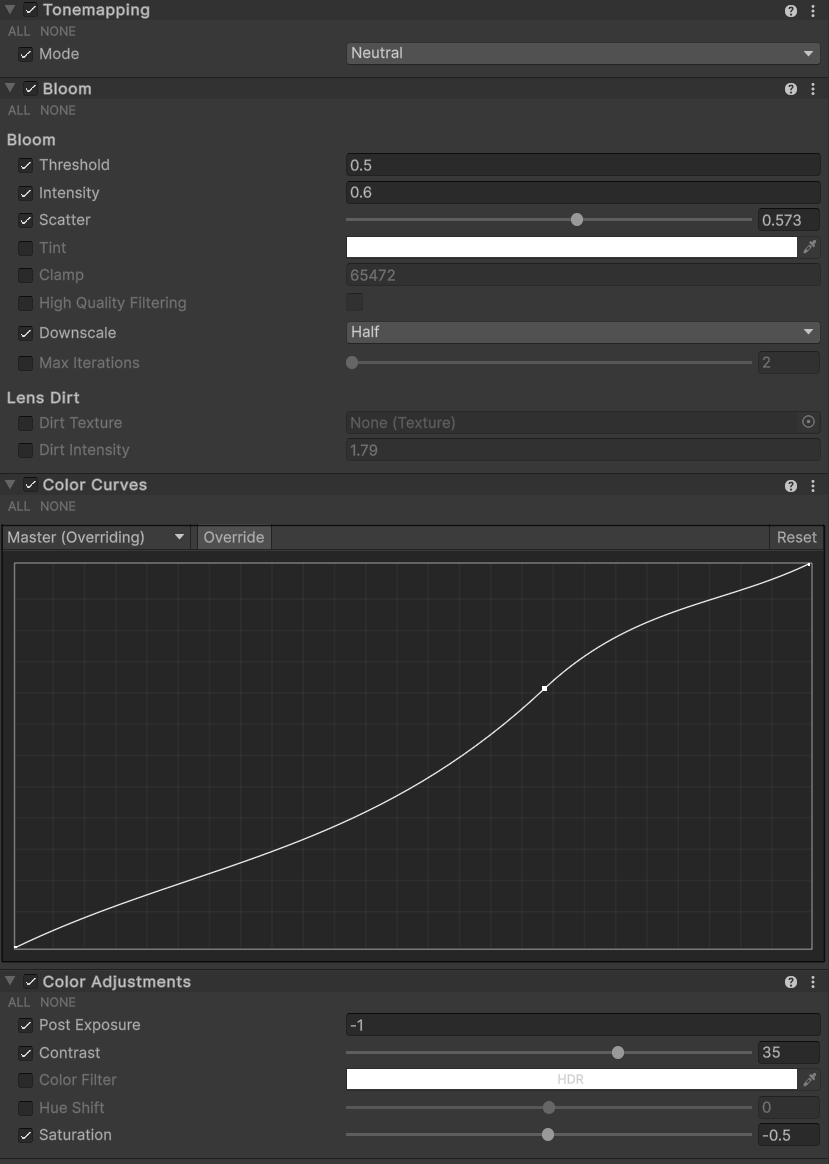829x1164 pixels.
Task: Disable the Color Adjustments override
Action: 30,981
